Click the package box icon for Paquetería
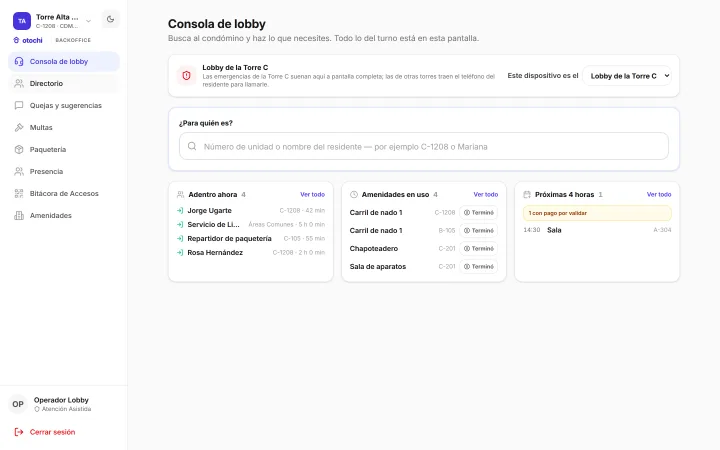The image size is (720, 450). click(x=19, y=150)
